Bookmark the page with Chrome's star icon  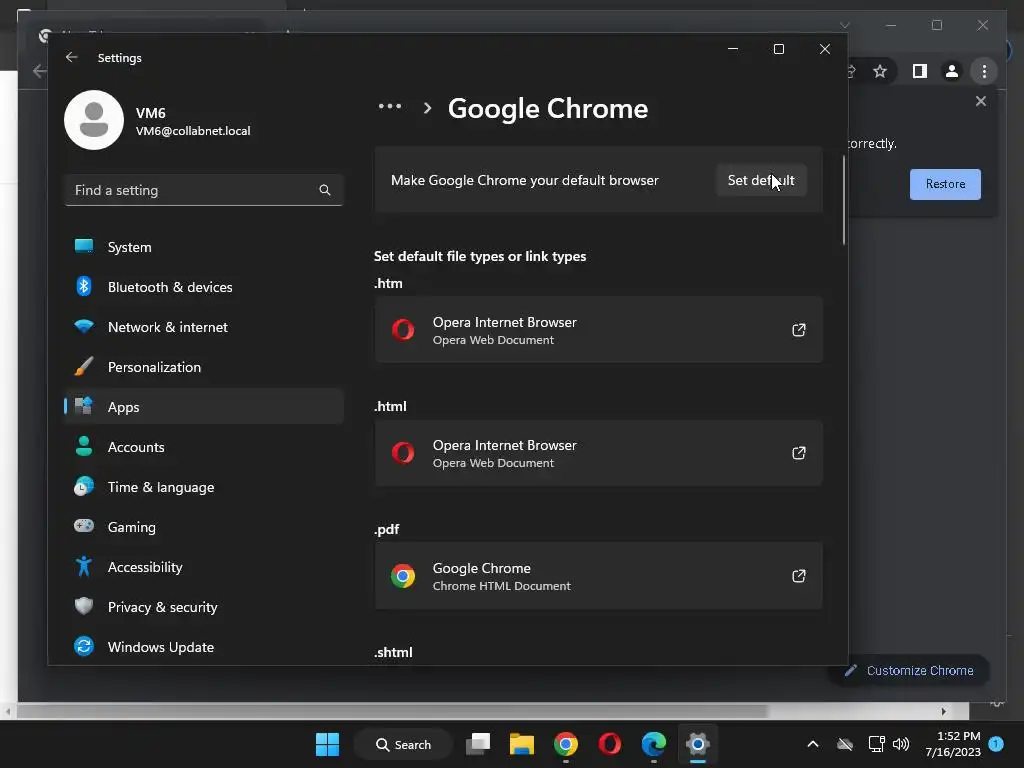tap(880, 71)
